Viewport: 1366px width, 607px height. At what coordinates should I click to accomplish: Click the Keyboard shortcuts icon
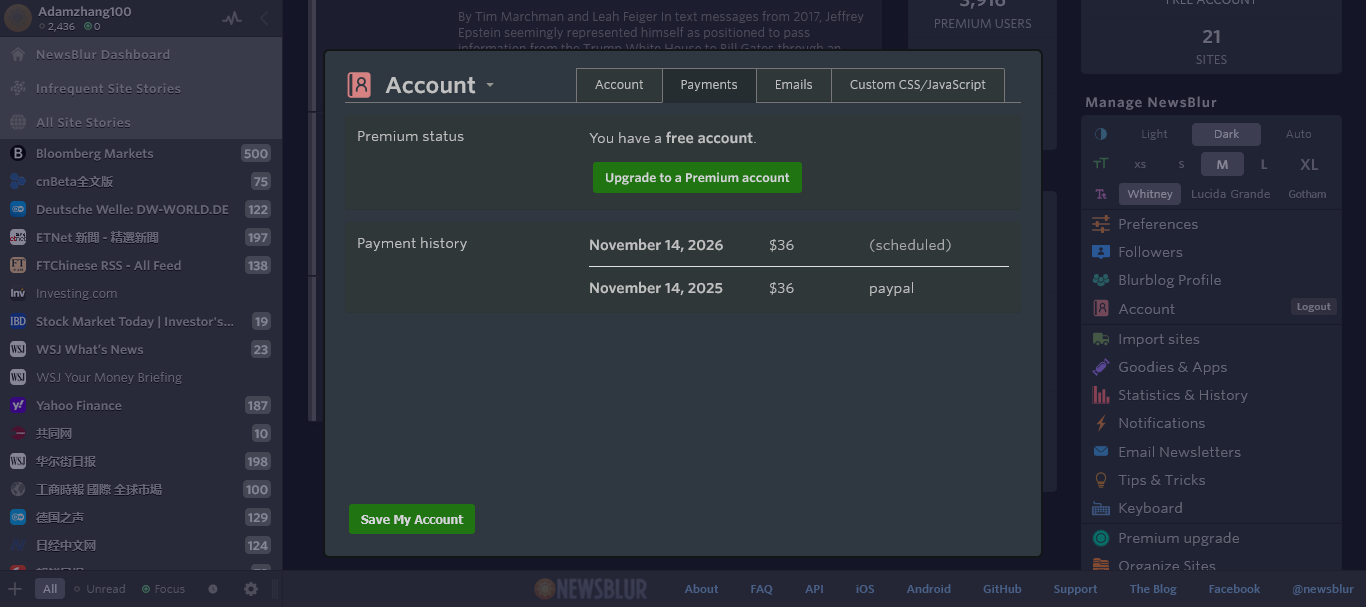[x=1101, y=508]
